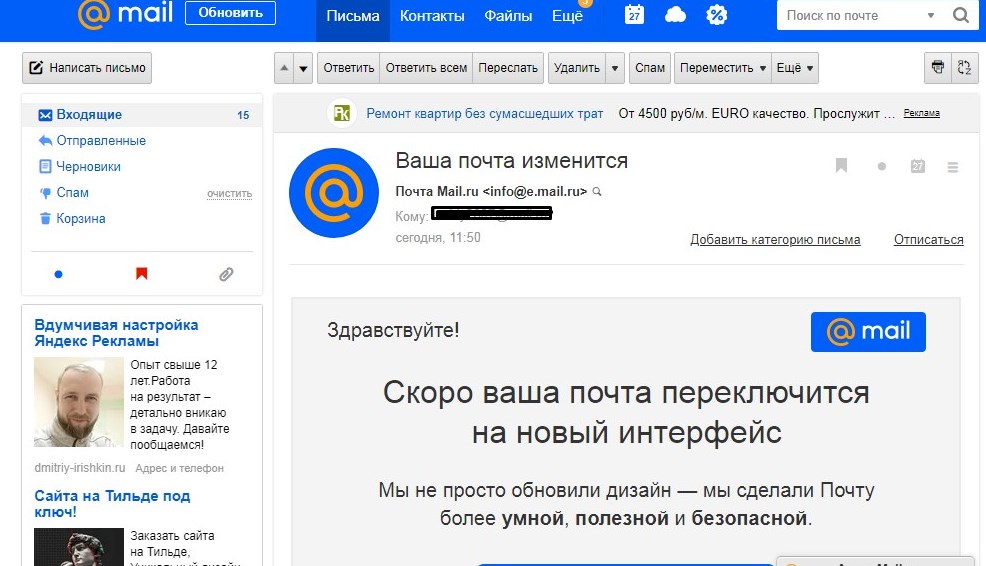Expand the dropdown arrow beside Удалить
This screenshot has width=986, height=566.
(616, 68)
